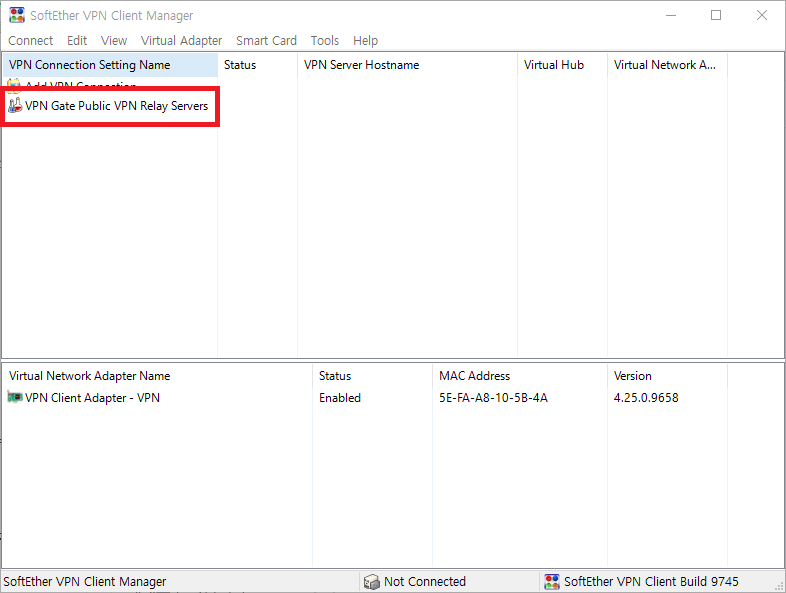Click the Enabled status cell
Viewport: 786px width, 593px height.
340,398
